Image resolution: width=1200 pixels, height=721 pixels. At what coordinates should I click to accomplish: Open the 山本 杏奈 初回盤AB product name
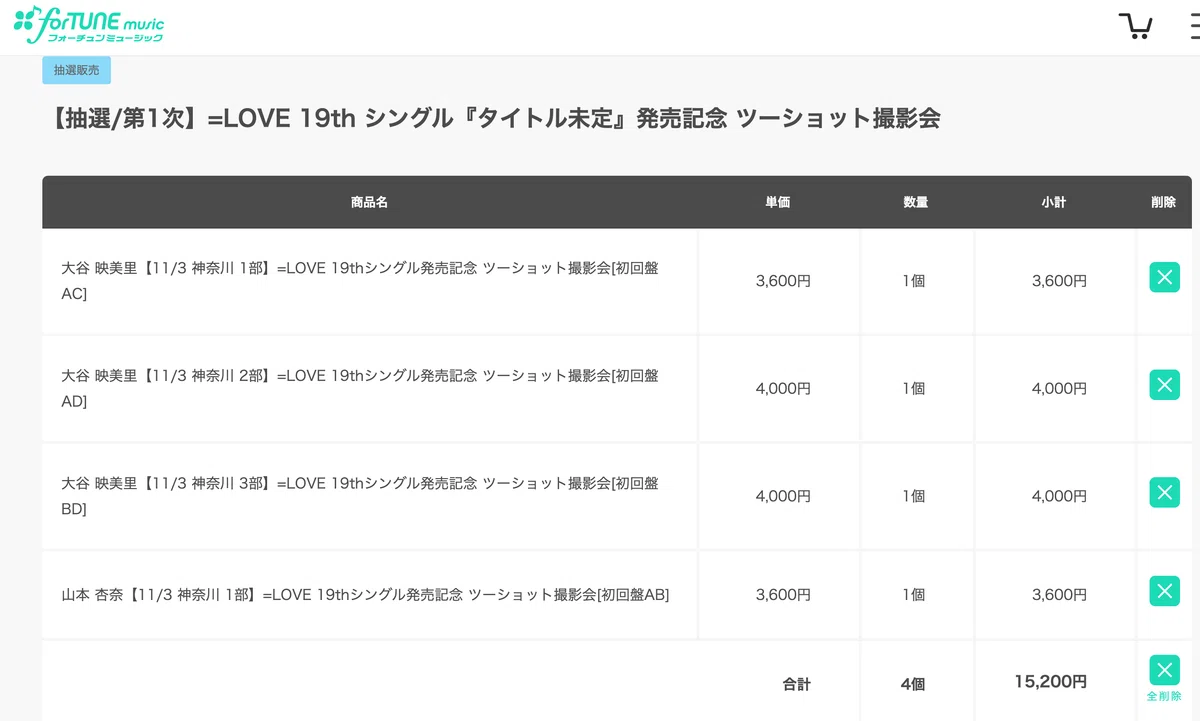(365, 594)
